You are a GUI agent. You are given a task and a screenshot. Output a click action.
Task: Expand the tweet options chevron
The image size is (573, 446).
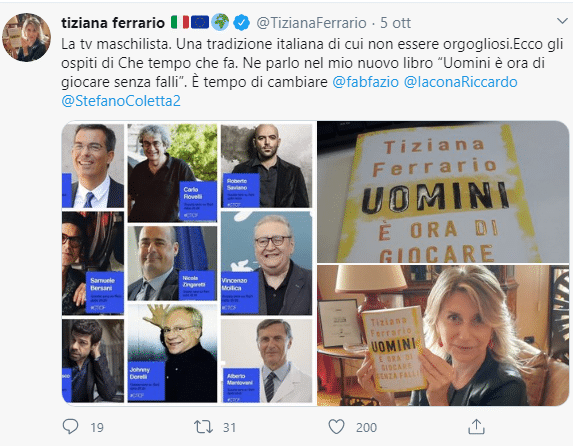562,21
